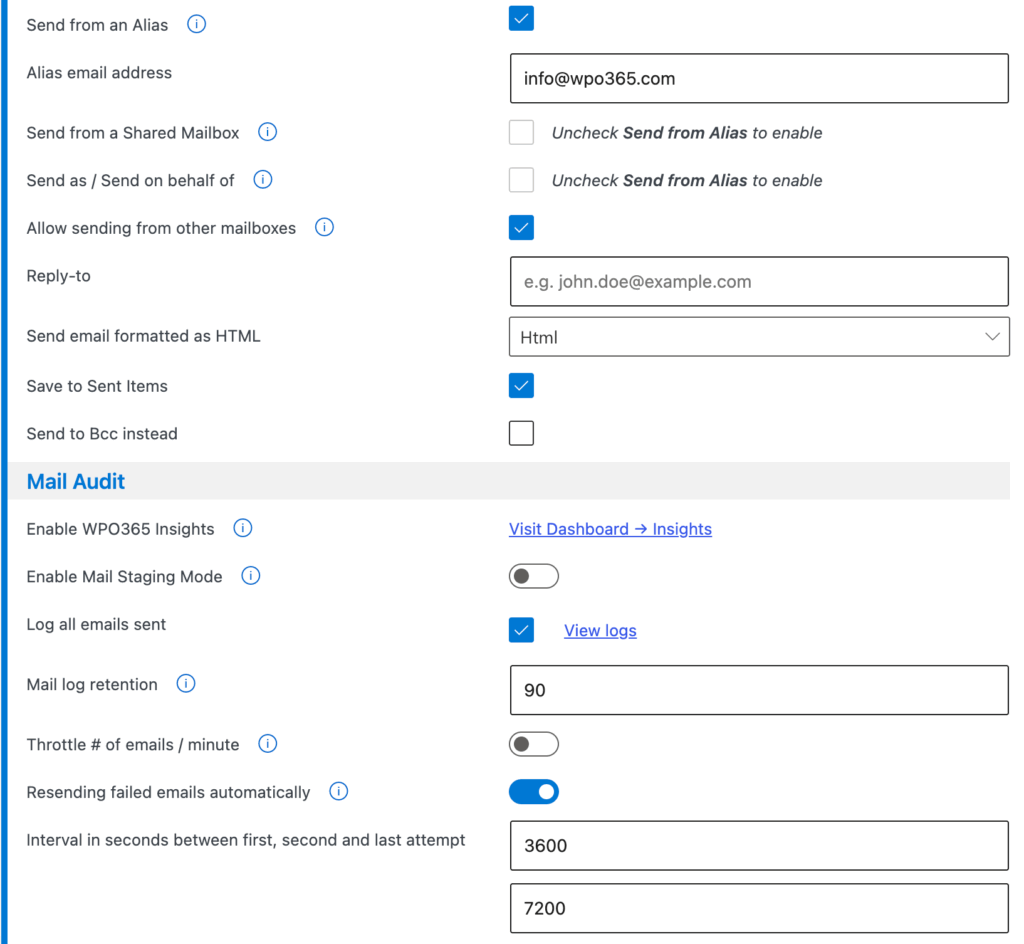The width and height of the screenshot is (1024, 944).
Task: Open info icon next to Send as / Send on behalf of
Action: pos(263,180)
